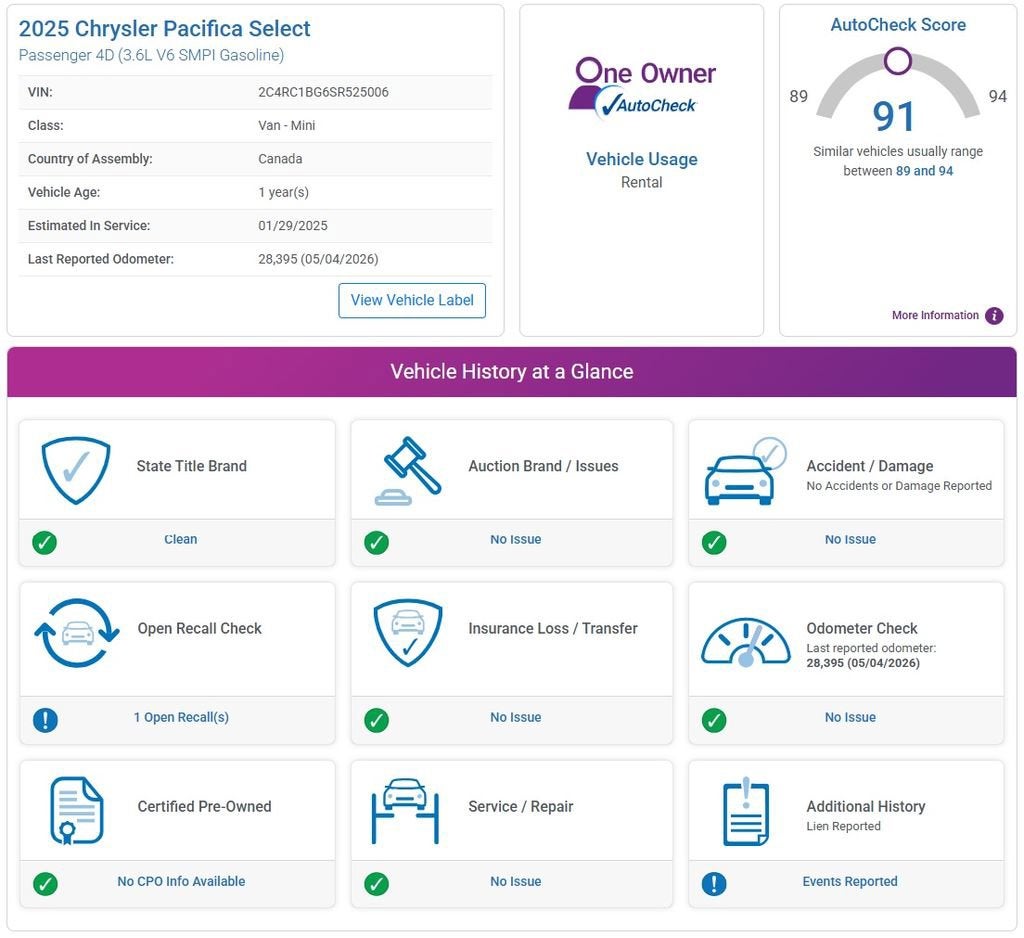
Task: Click the Lien Reported text
Action: click(x=843, y=826)
